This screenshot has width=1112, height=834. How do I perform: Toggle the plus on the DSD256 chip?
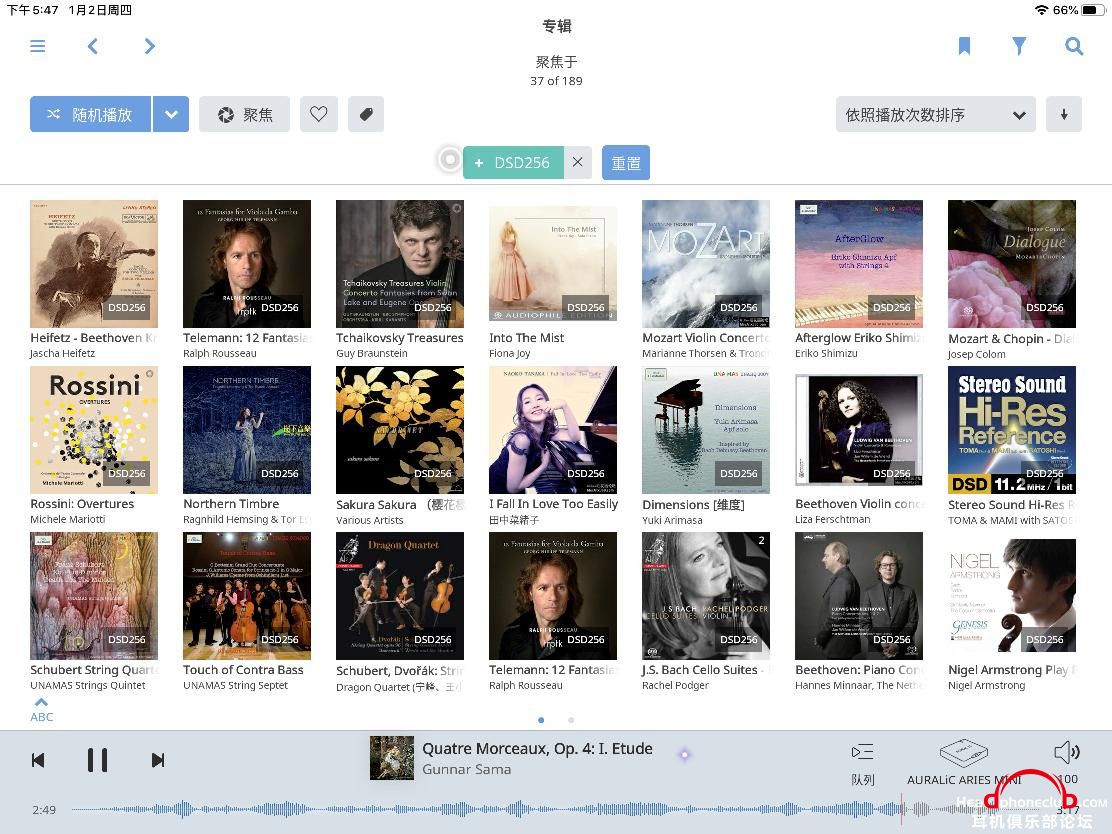point(479,163)
